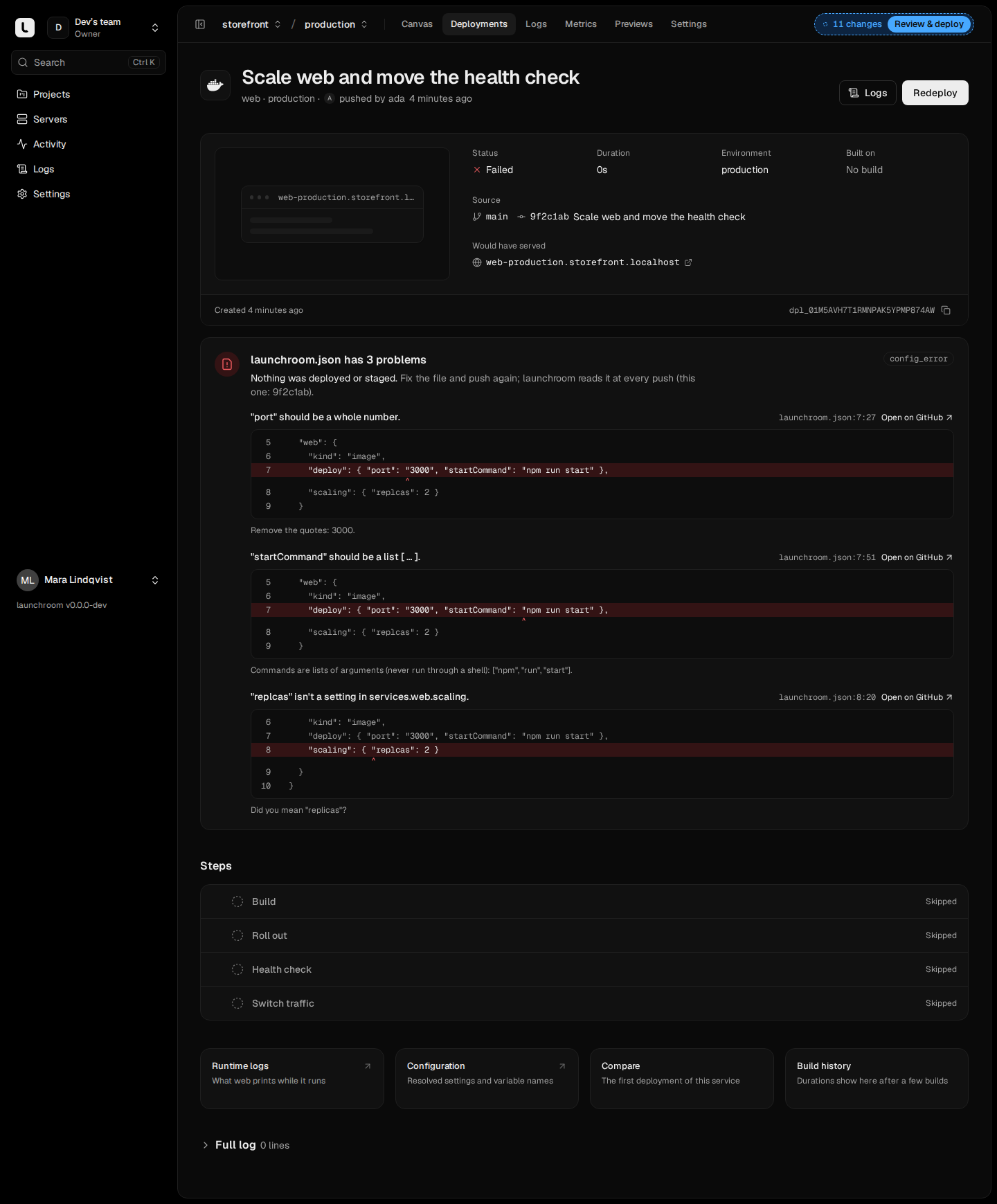Screen dimensions: 997x1204
Task: Click the Health check step status icon
Action: [x=237, y=969]
